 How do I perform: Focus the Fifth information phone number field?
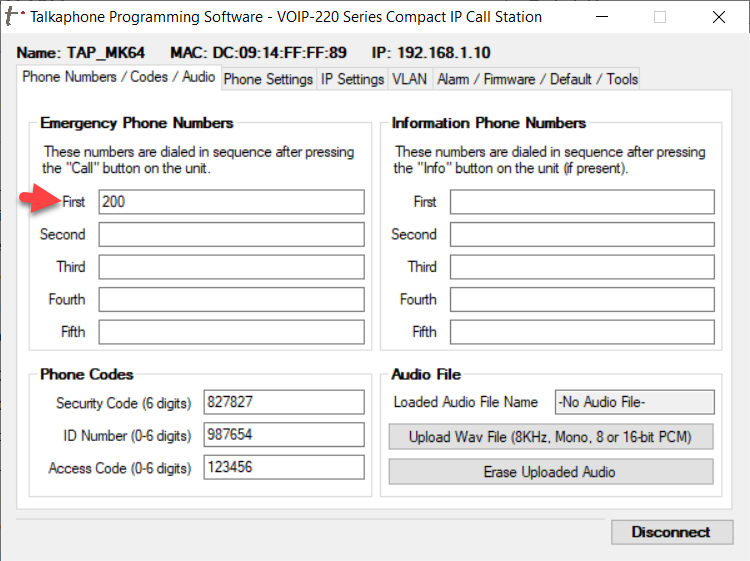582,332
